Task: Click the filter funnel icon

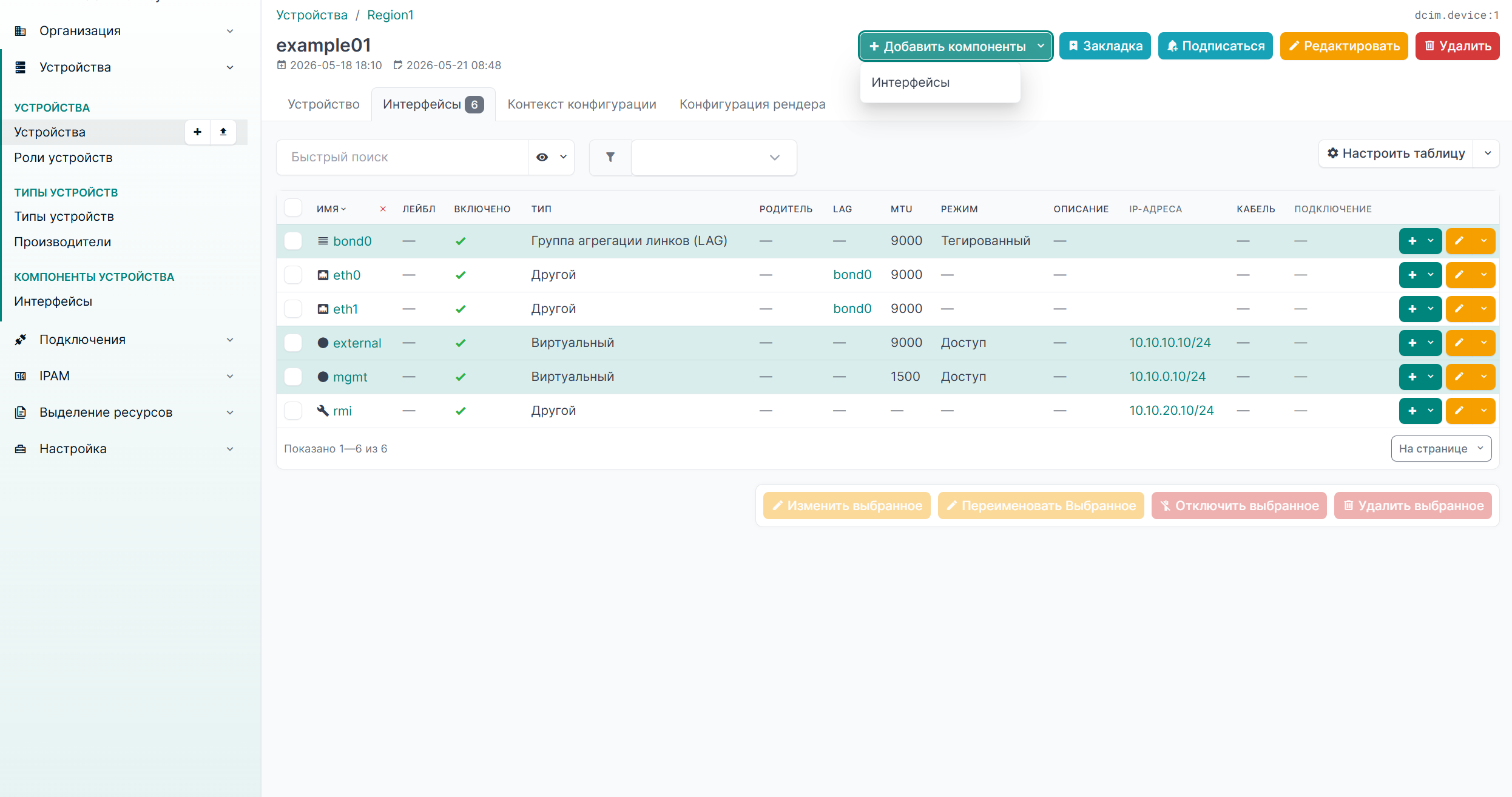Action: pos(610,157)
